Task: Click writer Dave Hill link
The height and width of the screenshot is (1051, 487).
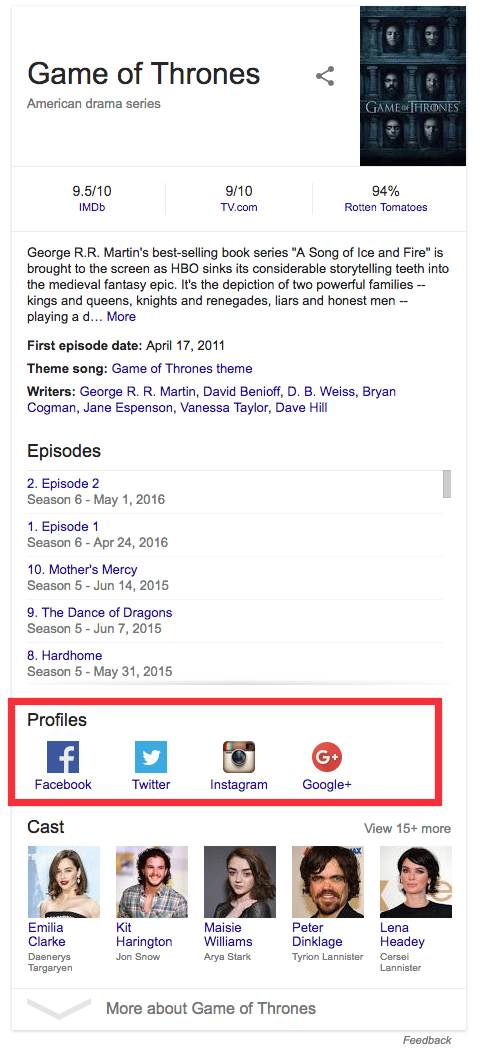Action: point(301,408)
